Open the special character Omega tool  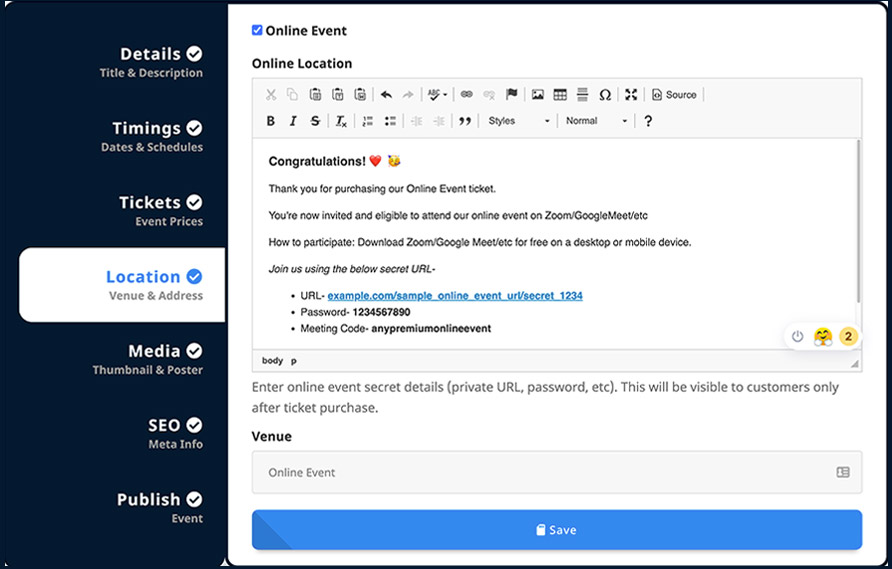605,94
